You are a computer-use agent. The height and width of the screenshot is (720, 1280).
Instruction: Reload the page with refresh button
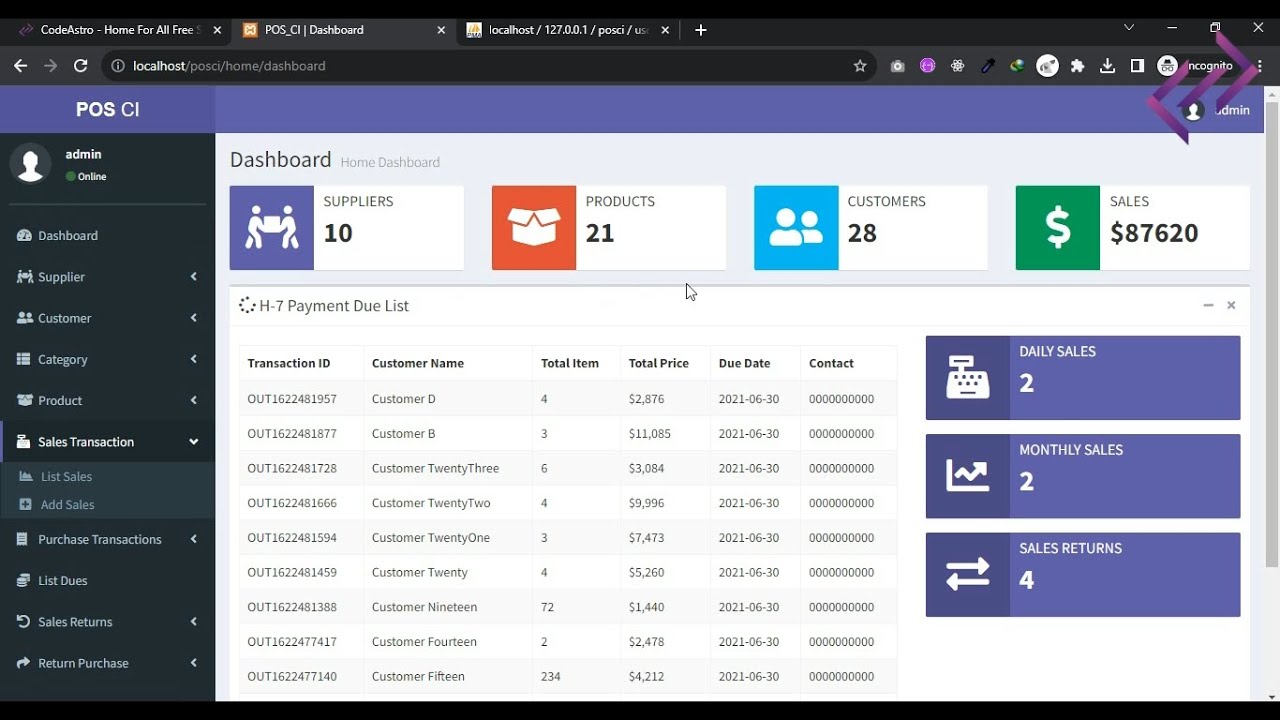81,66
